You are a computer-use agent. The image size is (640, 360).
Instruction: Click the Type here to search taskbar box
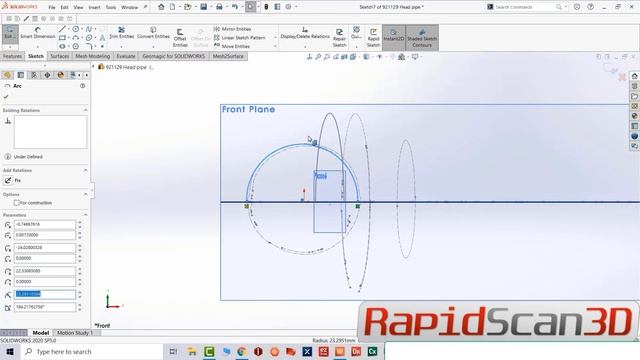[92, 351]
